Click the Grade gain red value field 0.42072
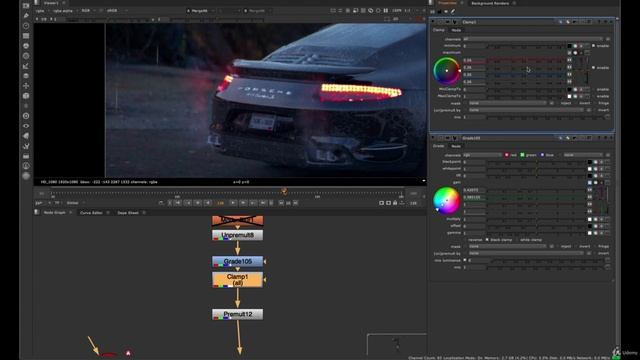Viewport: 640px width, 360px height. [474, 190]
